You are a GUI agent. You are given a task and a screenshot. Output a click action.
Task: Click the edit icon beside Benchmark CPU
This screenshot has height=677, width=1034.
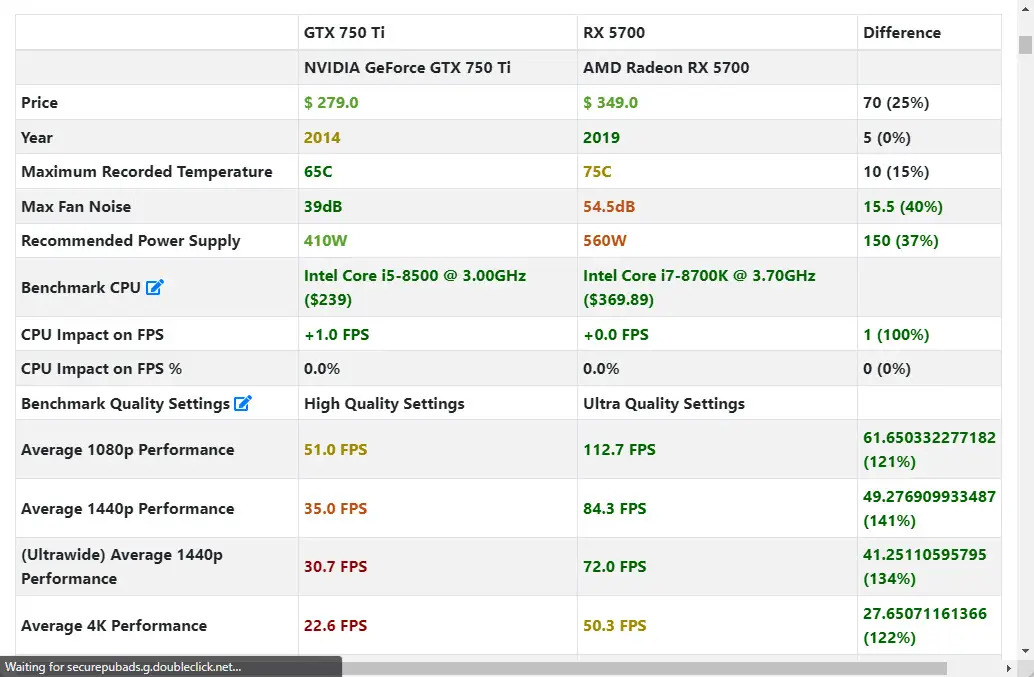click(154, 287)
